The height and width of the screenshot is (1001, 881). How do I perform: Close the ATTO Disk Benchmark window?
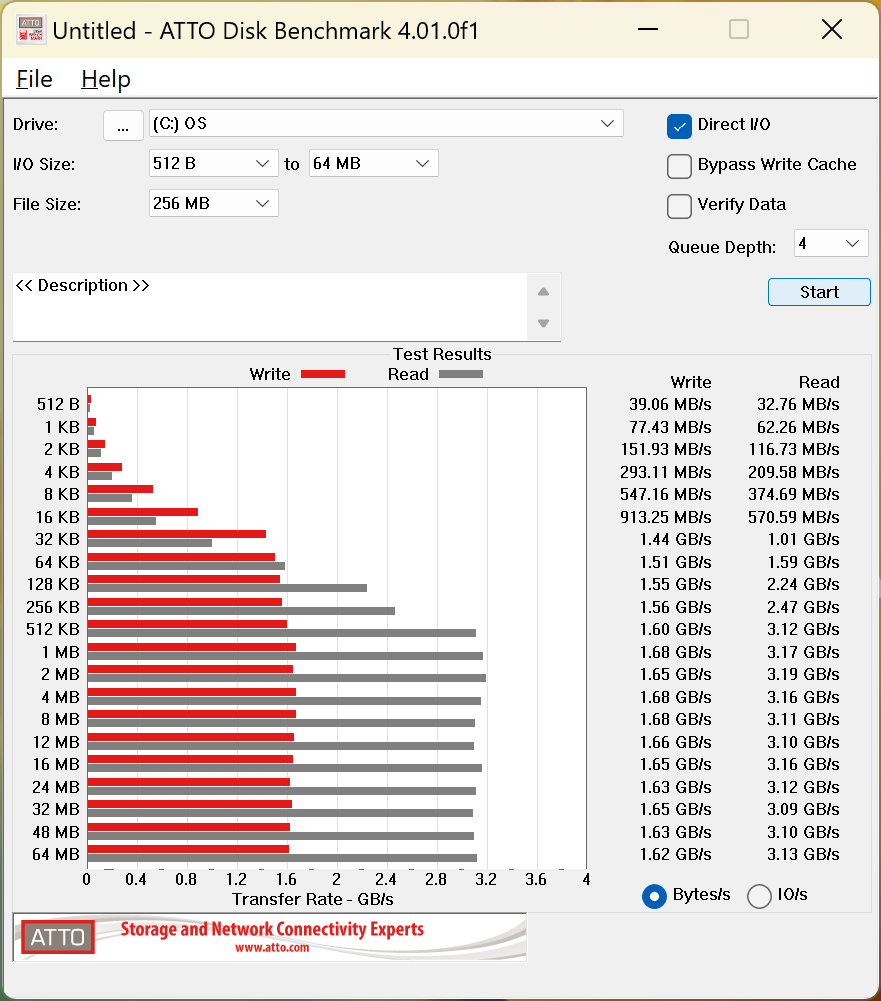click(x=832, y=29)
